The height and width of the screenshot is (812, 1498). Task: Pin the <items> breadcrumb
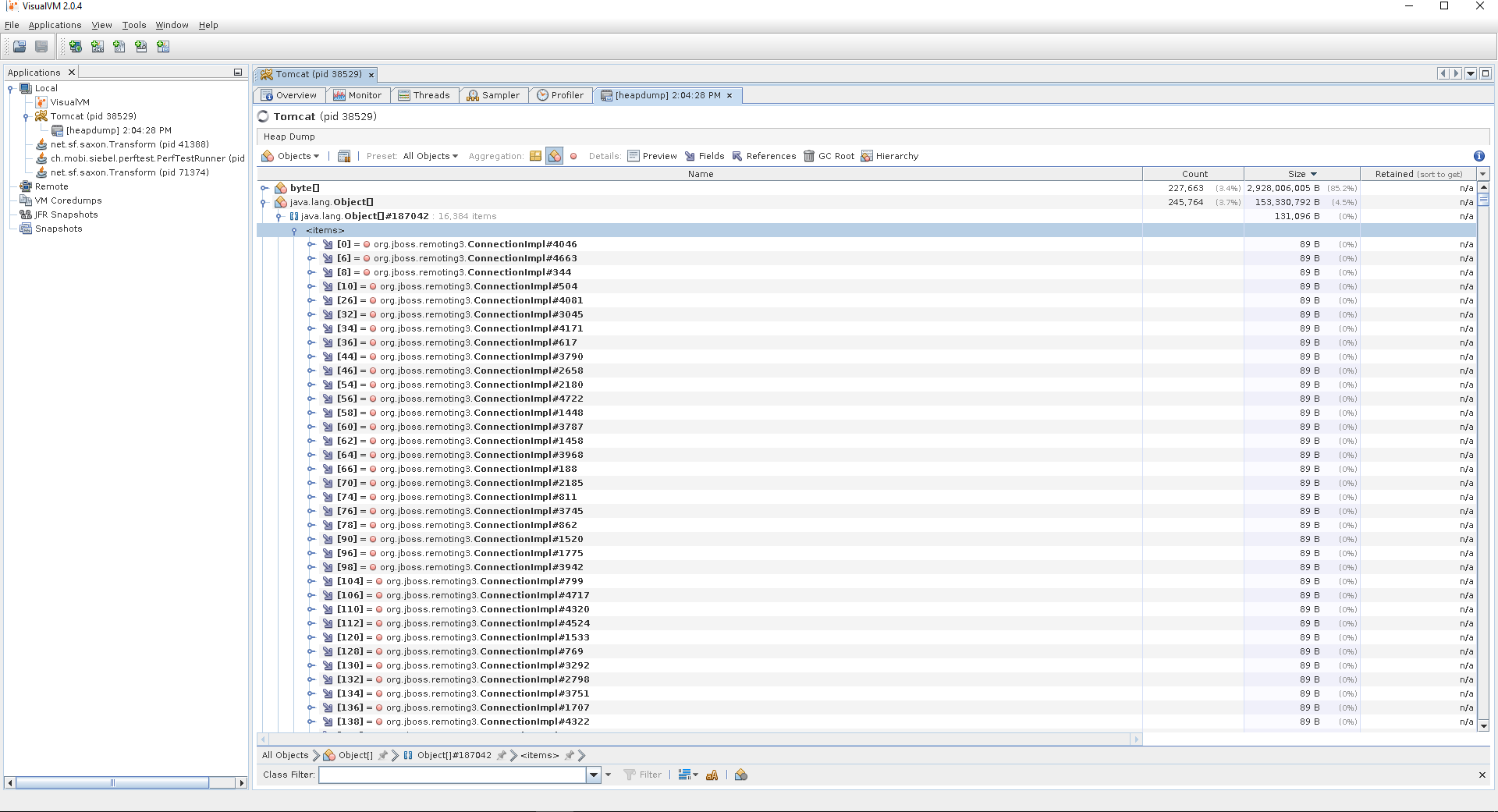tap(570, 755)
